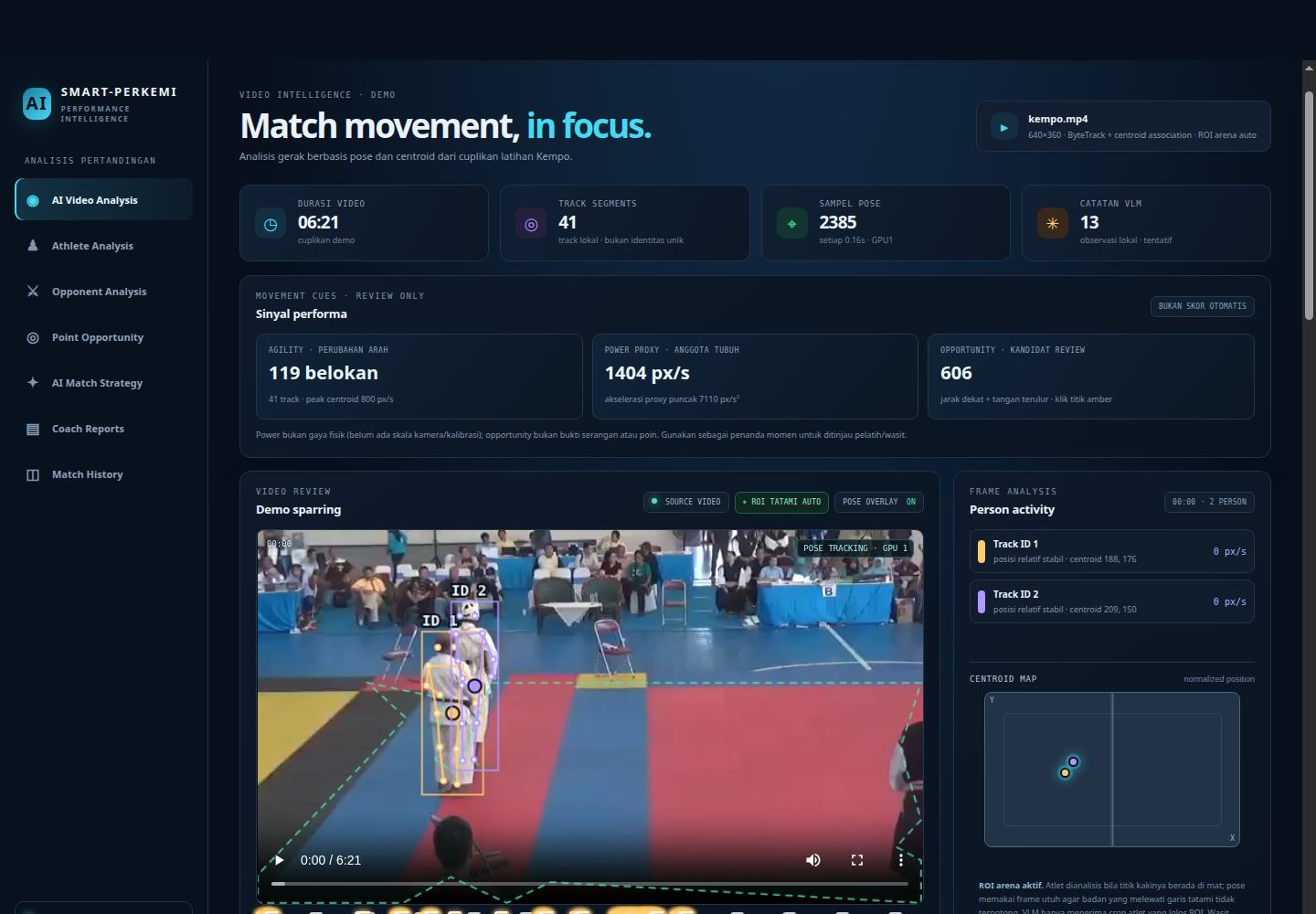Open Opponent Analysis section

(103, 292)
